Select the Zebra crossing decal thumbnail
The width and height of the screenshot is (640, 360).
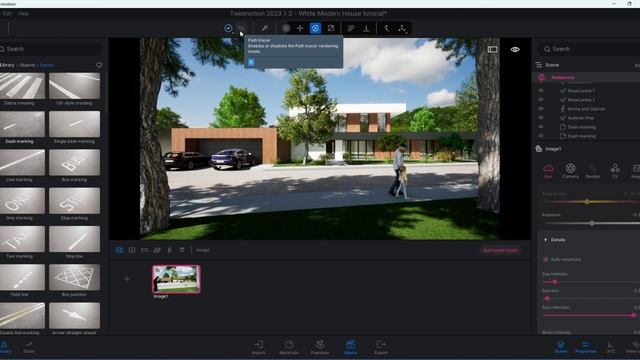(22, 86)
